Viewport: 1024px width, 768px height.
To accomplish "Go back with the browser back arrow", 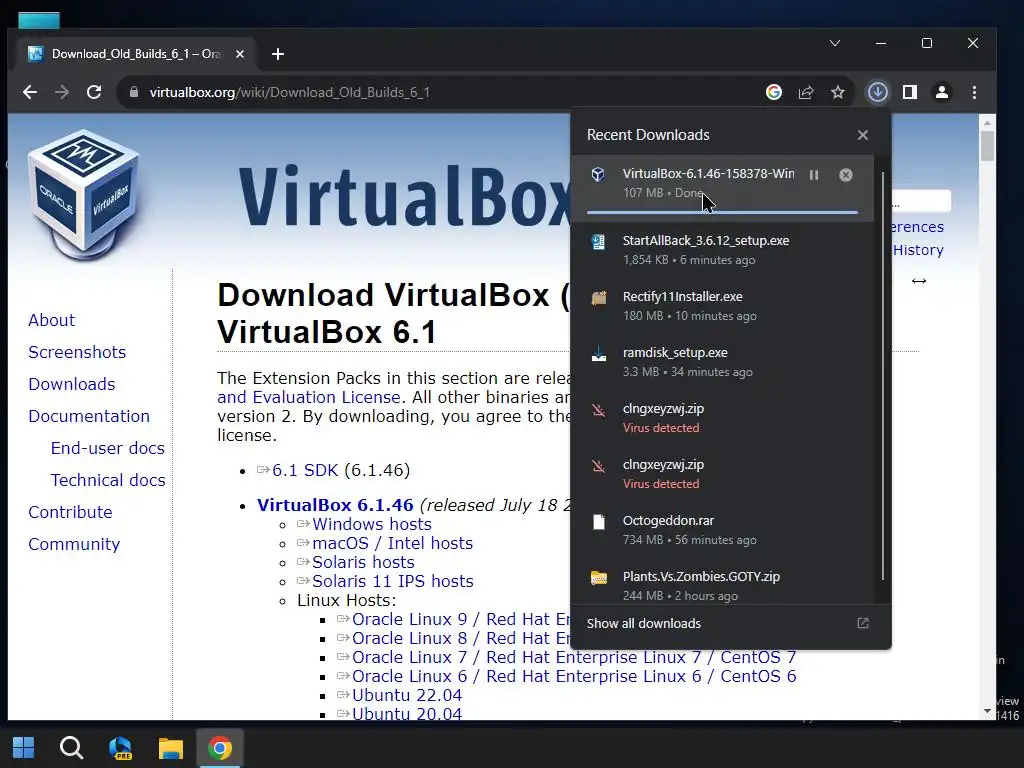I will pos(30,92).
